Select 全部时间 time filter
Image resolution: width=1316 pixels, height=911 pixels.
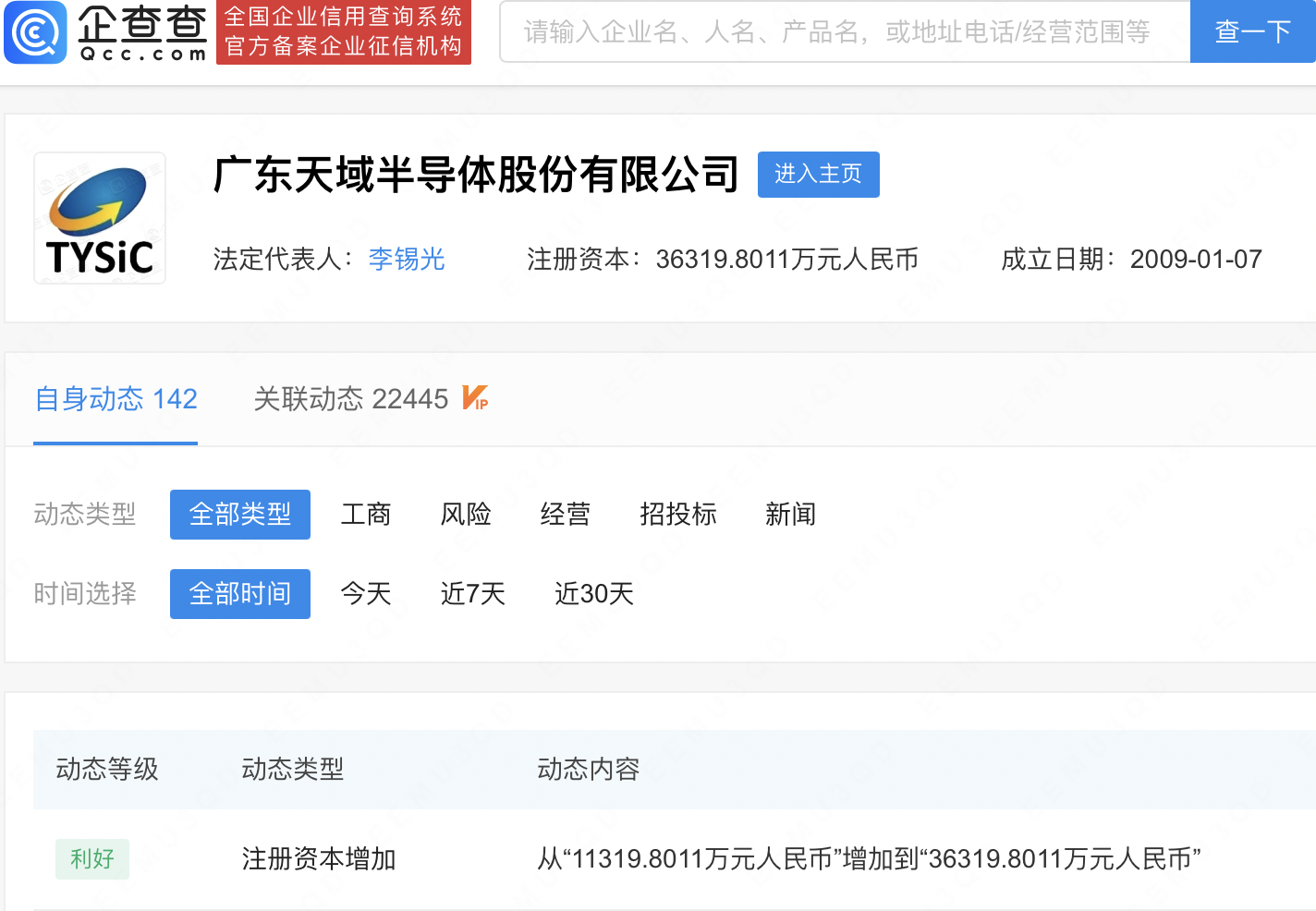coord(240,594)
